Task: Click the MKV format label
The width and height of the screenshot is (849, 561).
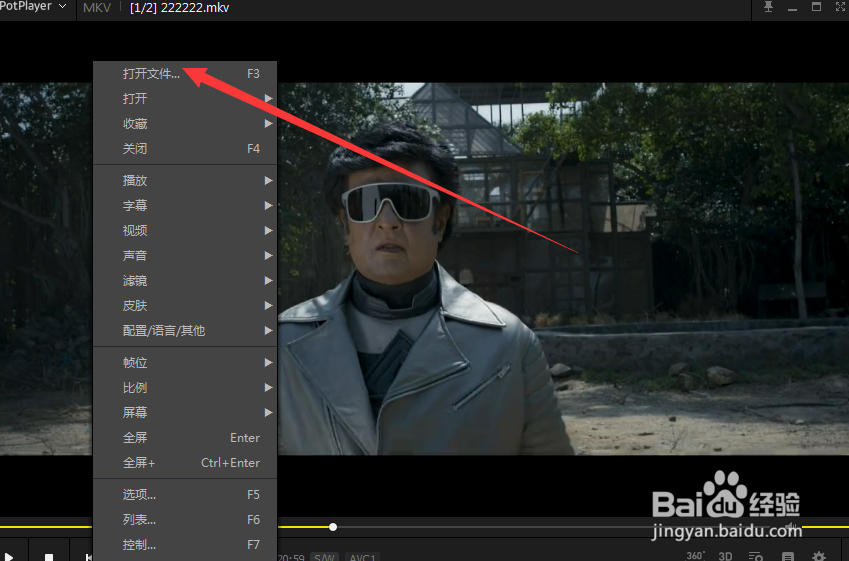Action: 97,8
